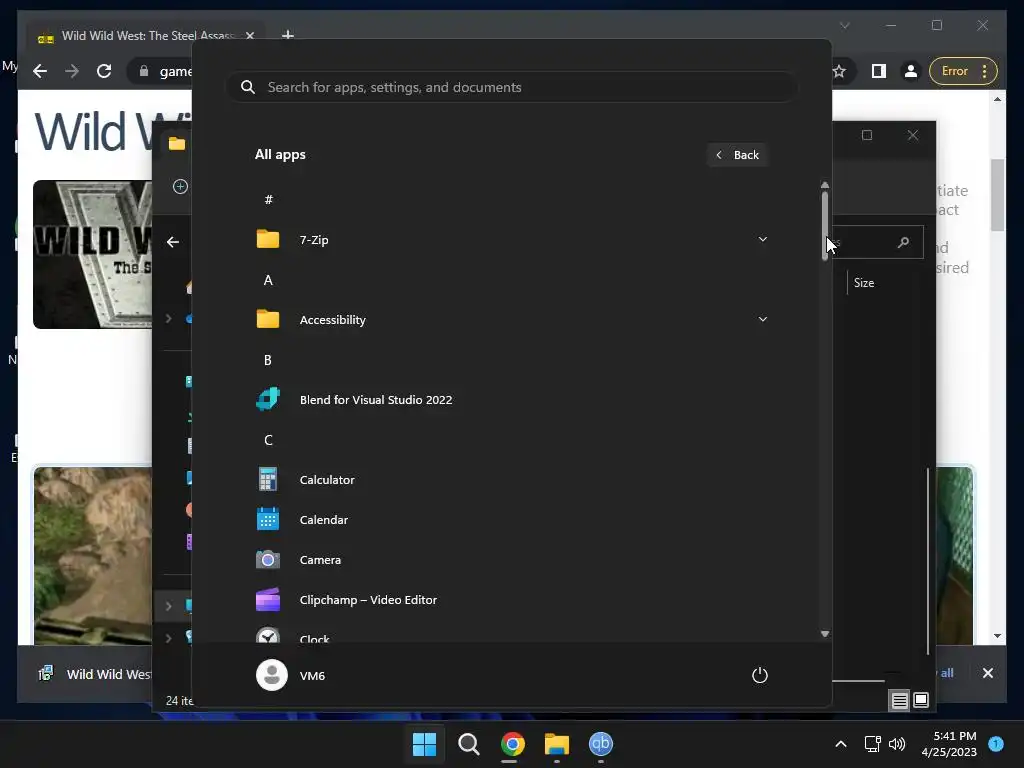Click the Windows Start button in taskbar
Image resolution: width=1024 pixels, height=768 pixels.
pos(424,744)
